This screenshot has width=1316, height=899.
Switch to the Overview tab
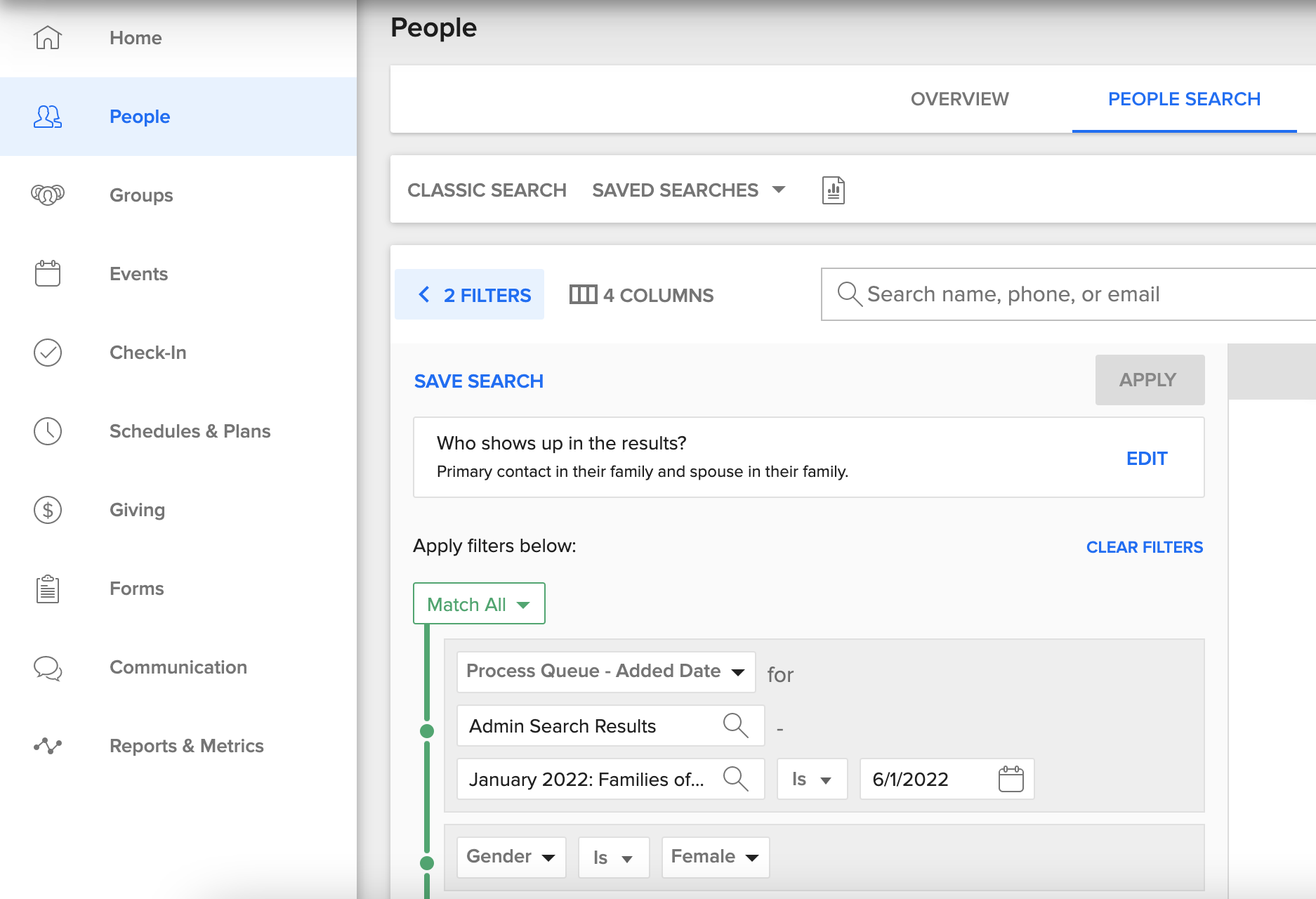click(959, 99)
